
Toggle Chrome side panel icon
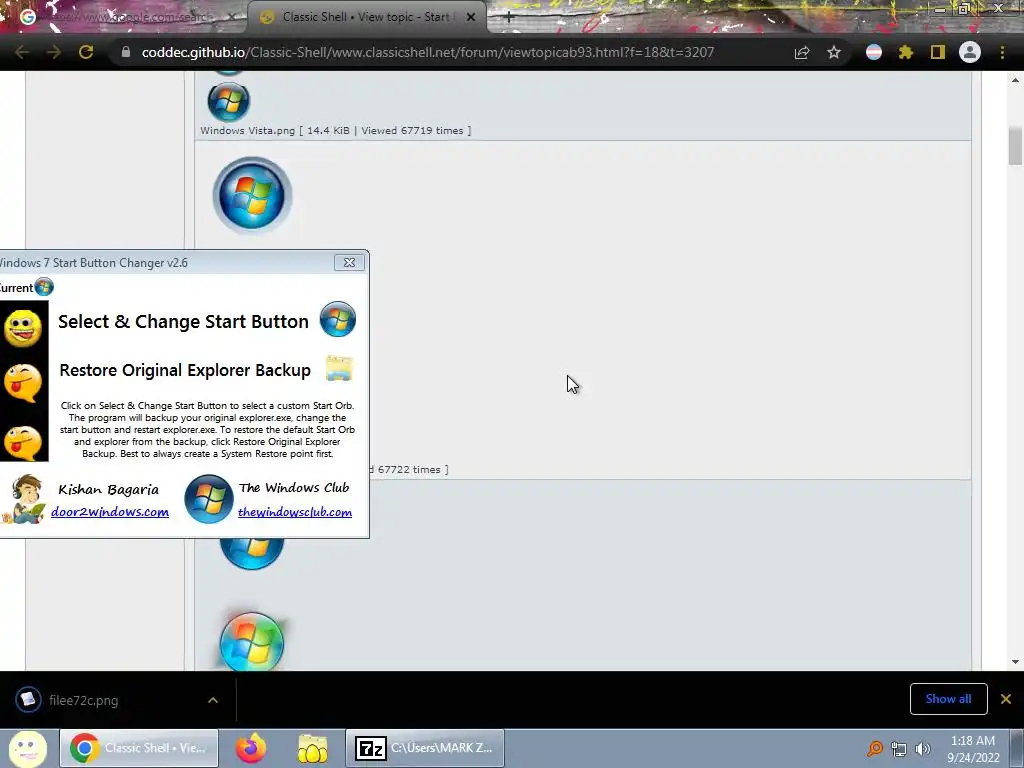pos(938,52)
